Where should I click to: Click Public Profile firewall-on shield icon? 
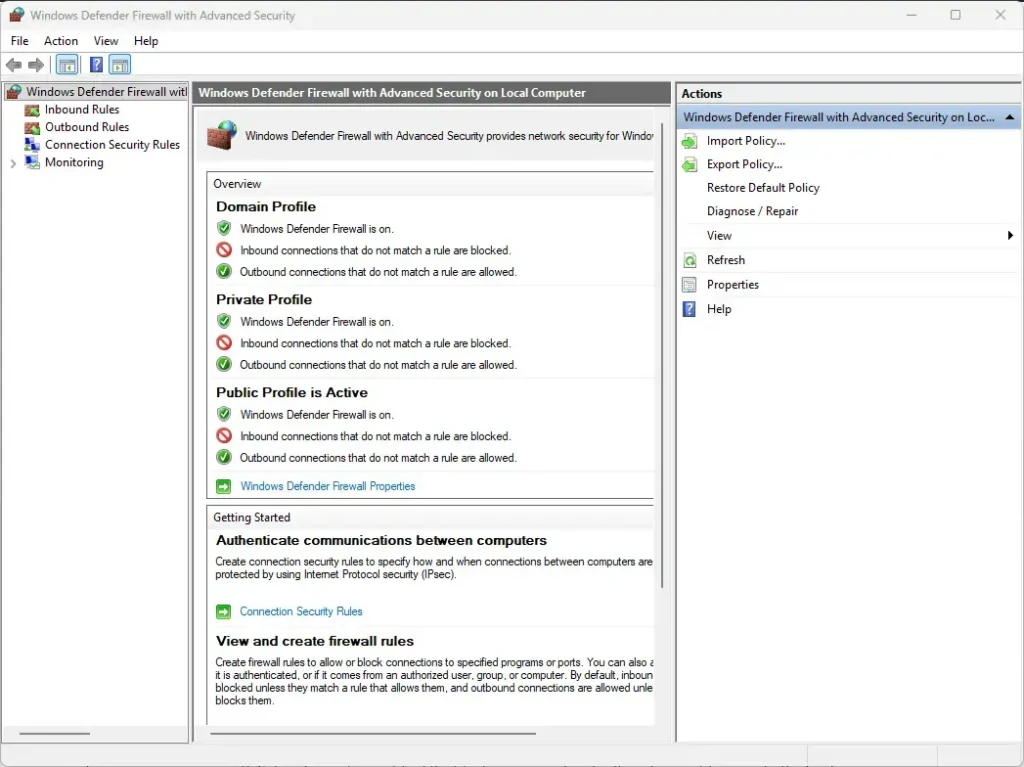(224, 414)
